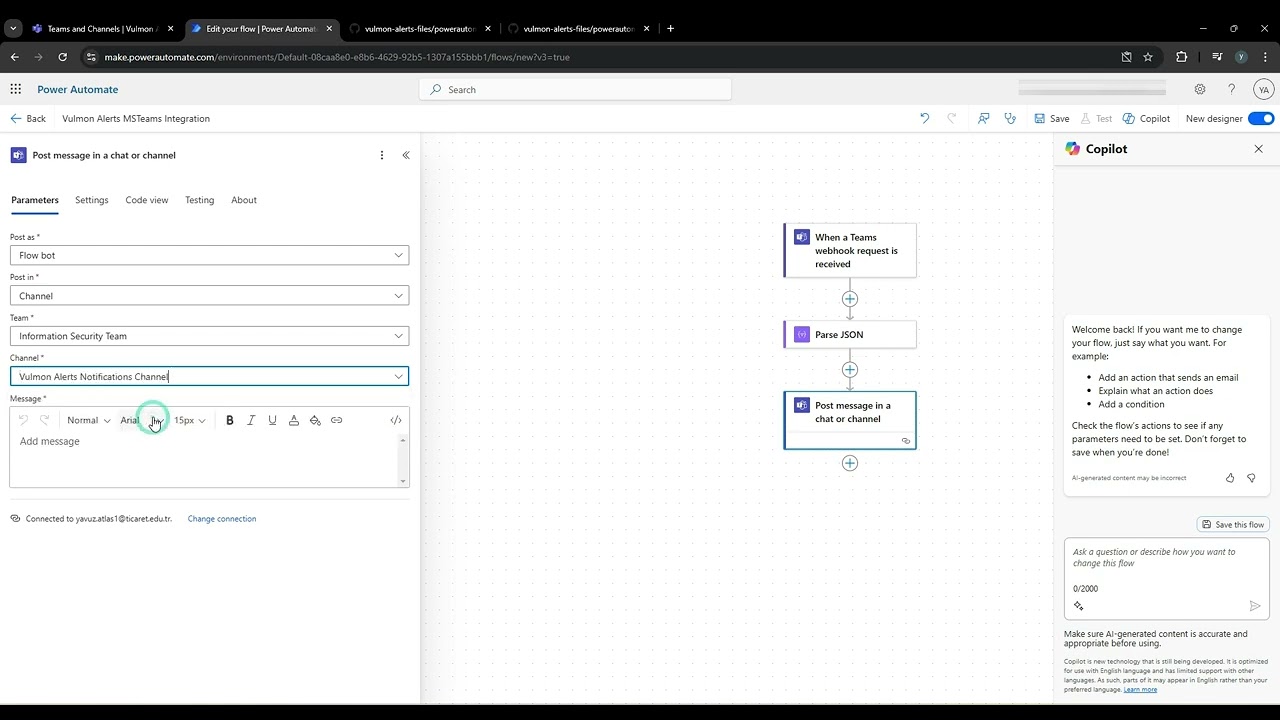Open the help question mark icon
1280x720 pixels.
(x=1231, y=89)
